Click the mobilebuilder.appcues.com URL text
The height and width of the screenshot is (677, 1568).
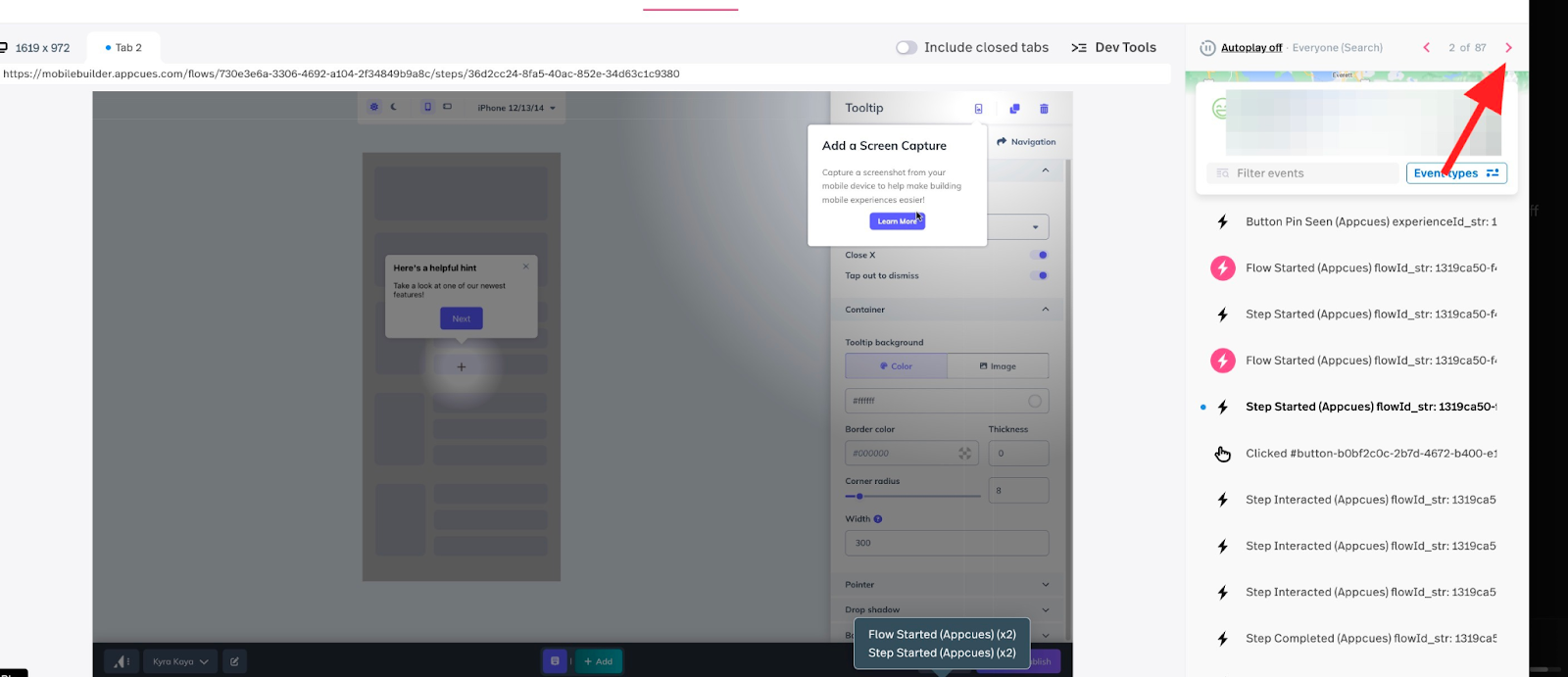point(341,73)
